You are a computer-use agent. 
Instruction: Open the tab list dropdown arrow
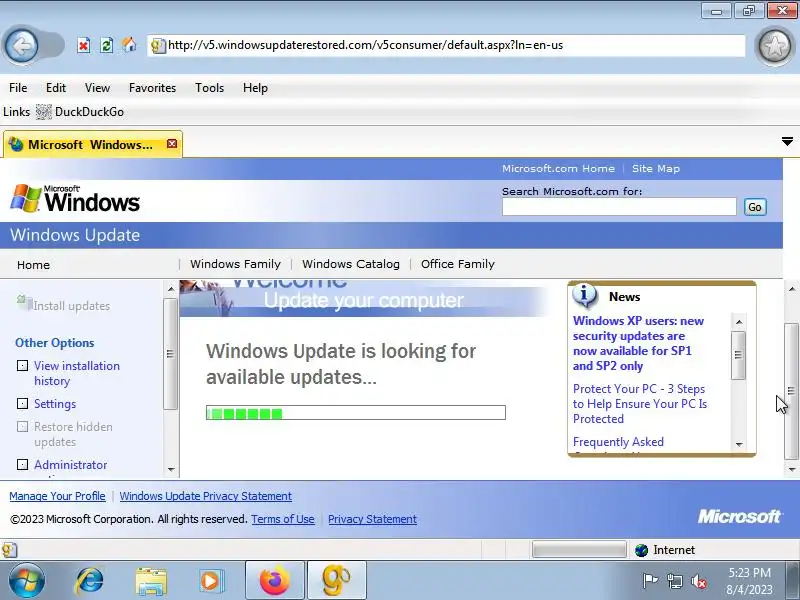tap(787, 141)
